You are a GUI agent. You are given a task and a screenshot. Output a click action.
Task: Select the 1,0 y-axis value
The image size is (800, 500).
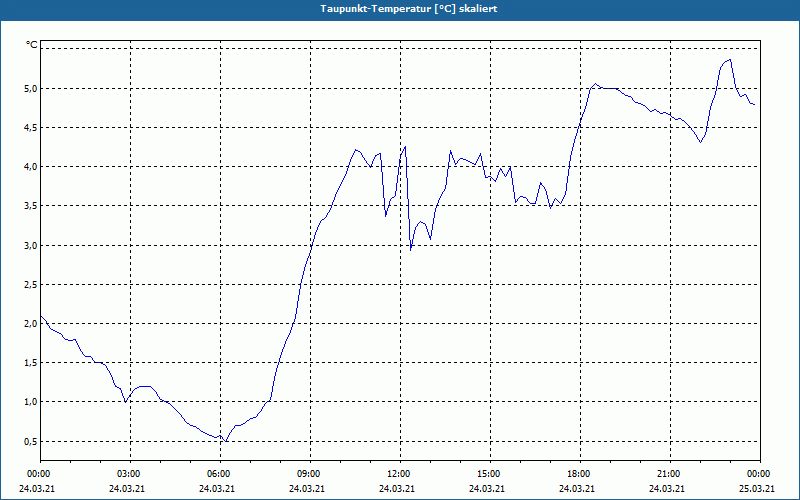click(31, 402)
